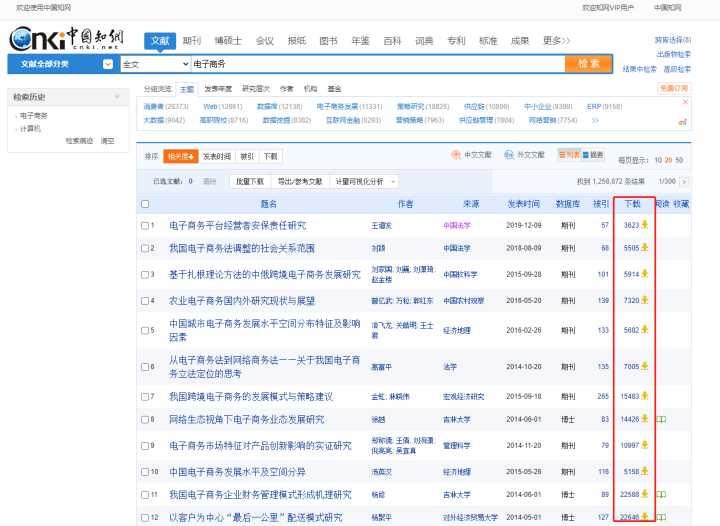The width and height of the screenshot is (720, 526).
Task: Click download icon for row 7 article
Action: pos(645,396)
